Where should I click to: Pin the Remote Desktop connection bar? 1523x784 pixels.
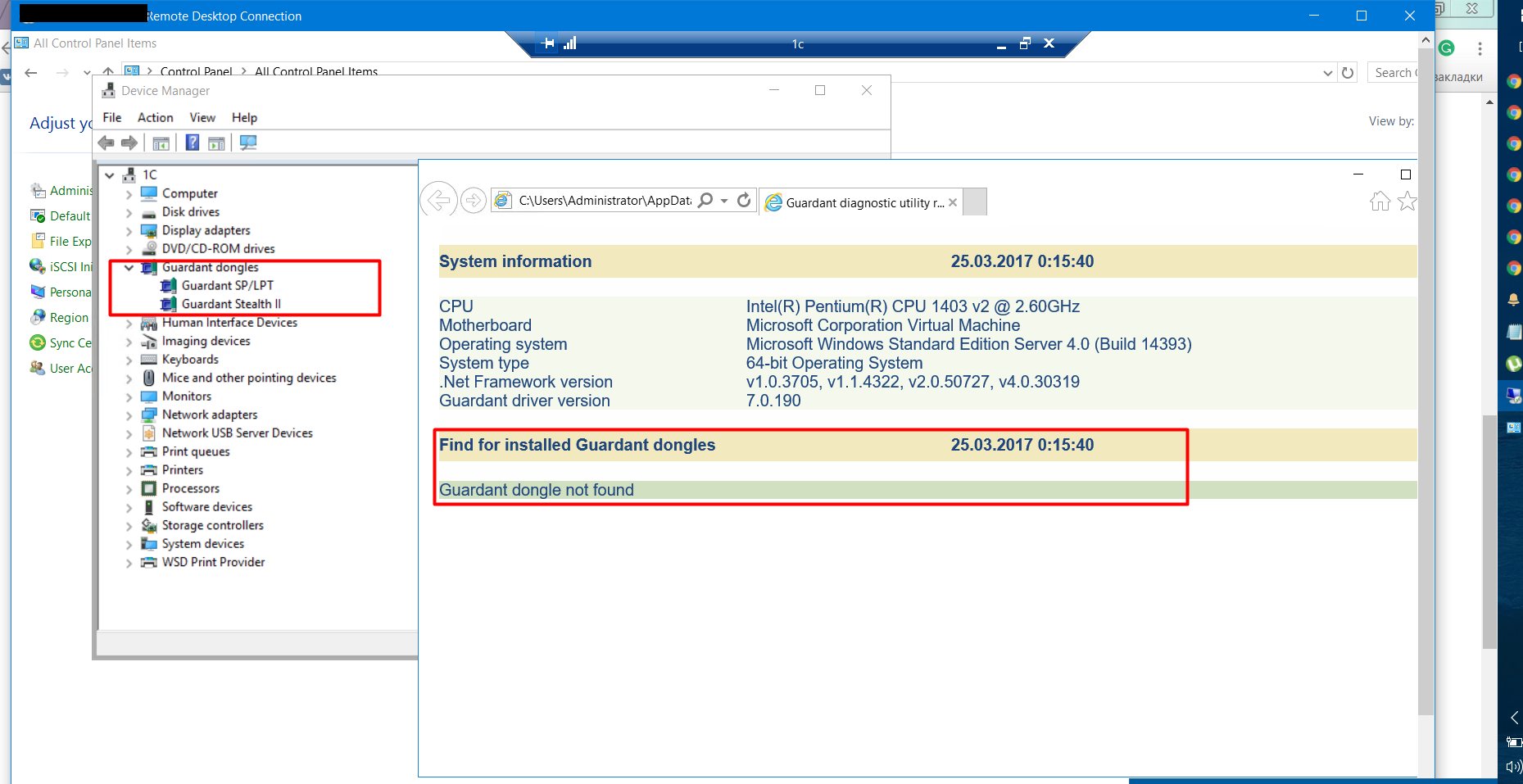click(x=548, y=43)
